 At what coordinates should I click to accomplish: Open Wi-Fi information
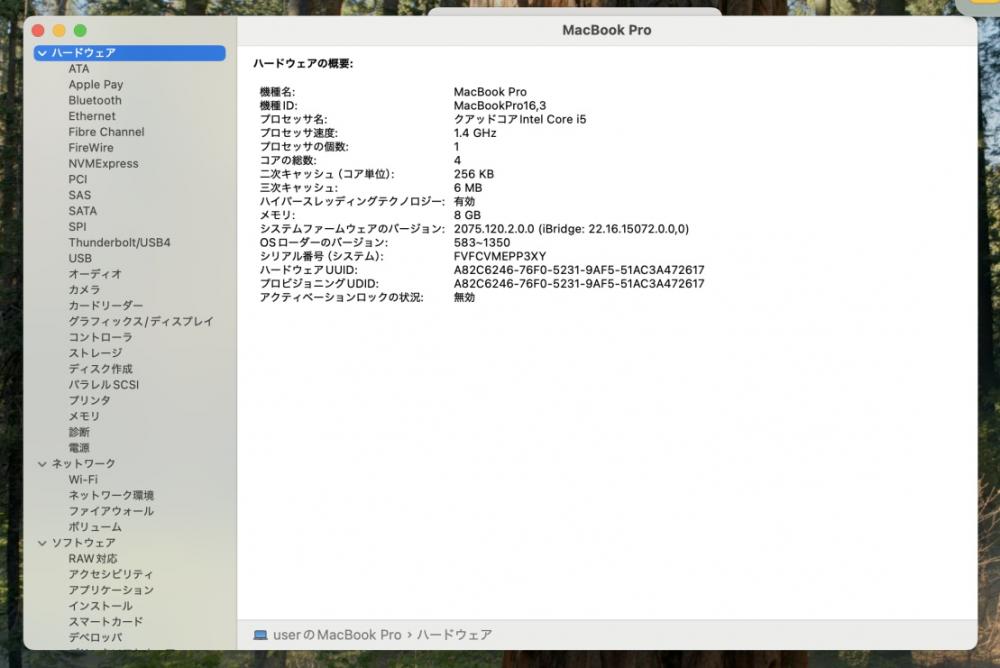83,479
